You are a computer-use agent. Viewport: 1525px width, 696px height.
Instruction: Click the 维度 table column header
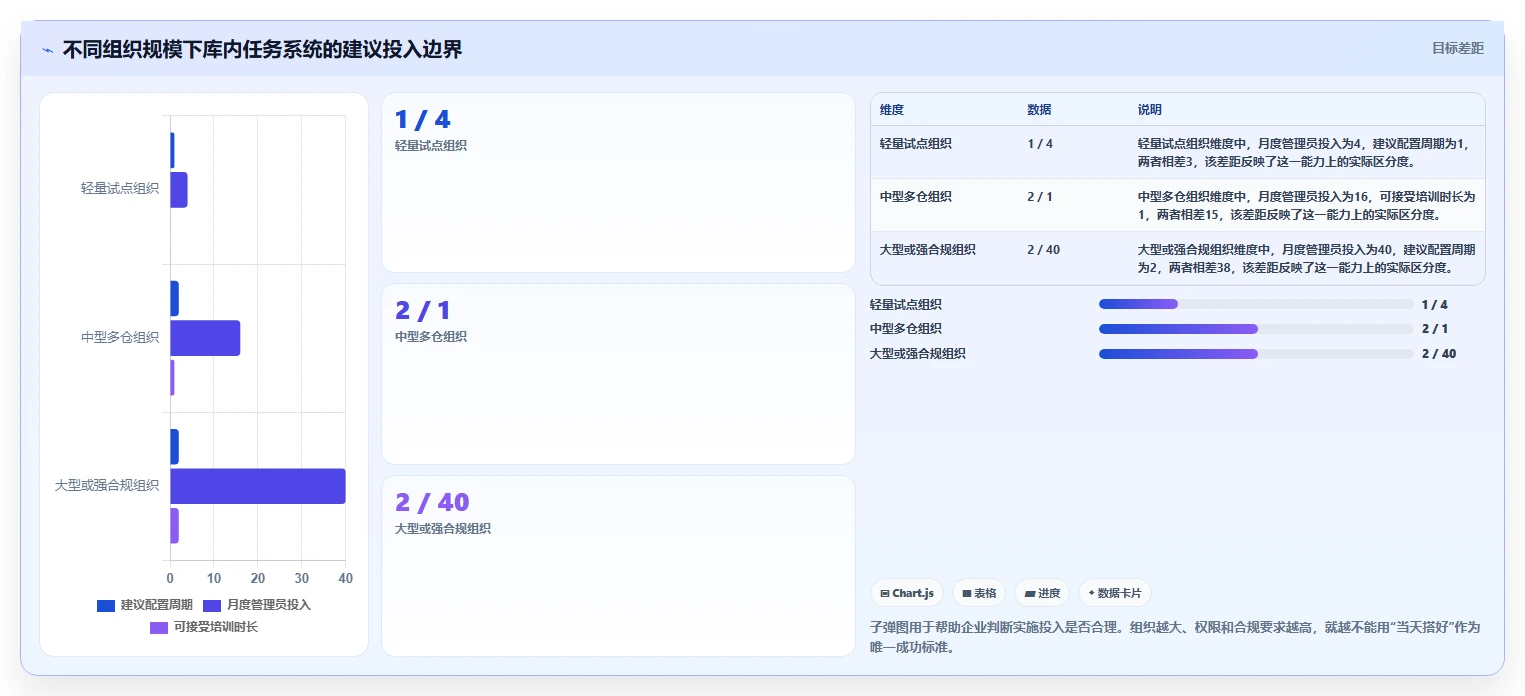tap(892, 110)
